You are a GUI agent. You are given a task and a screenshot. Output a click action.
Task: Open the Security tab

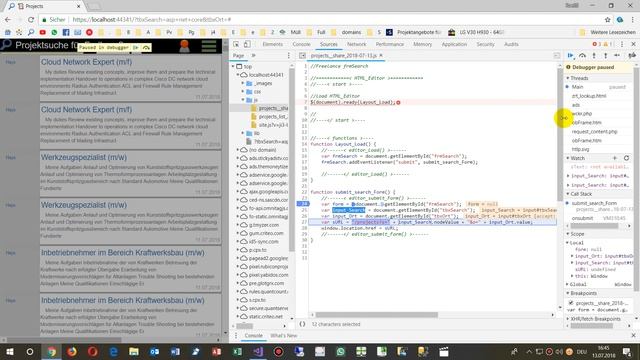coord(485,44)
